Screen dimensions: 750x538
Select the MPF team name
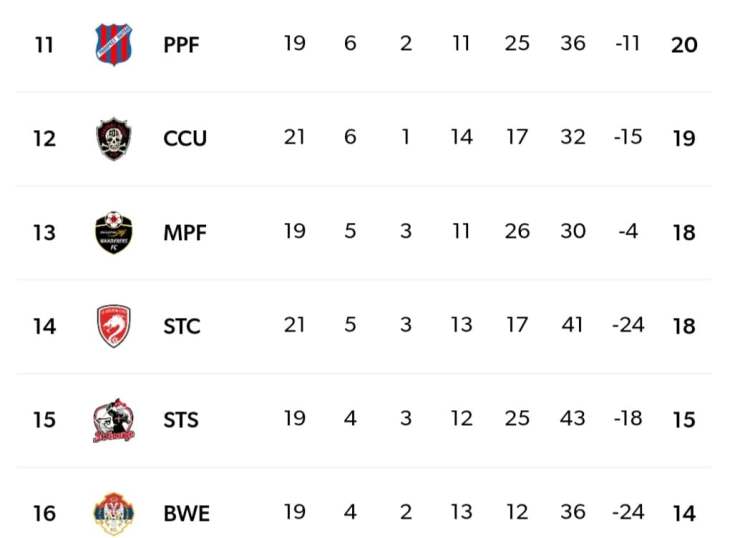click(184, 233)
